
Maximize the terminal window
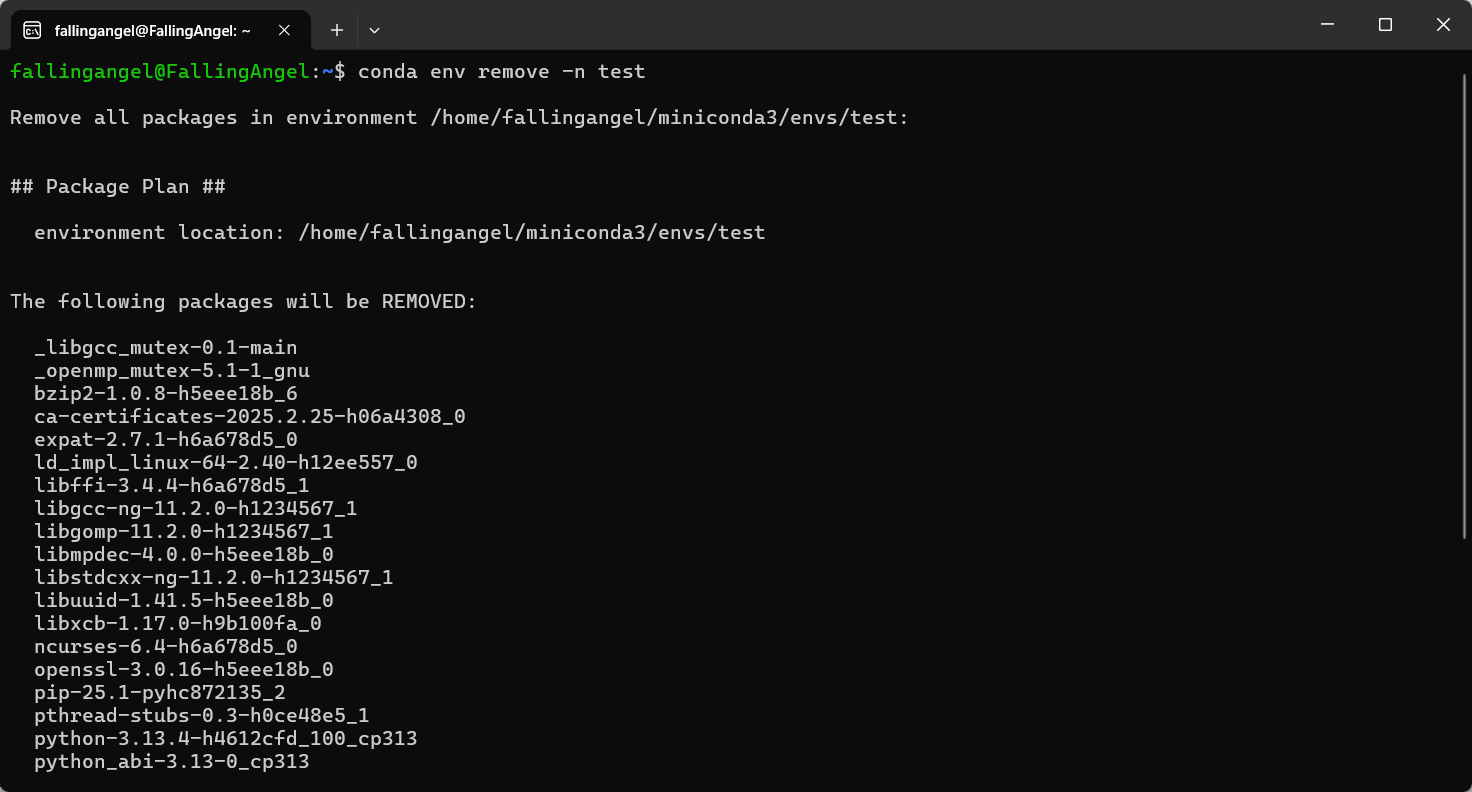click(x=1385, y=25)
